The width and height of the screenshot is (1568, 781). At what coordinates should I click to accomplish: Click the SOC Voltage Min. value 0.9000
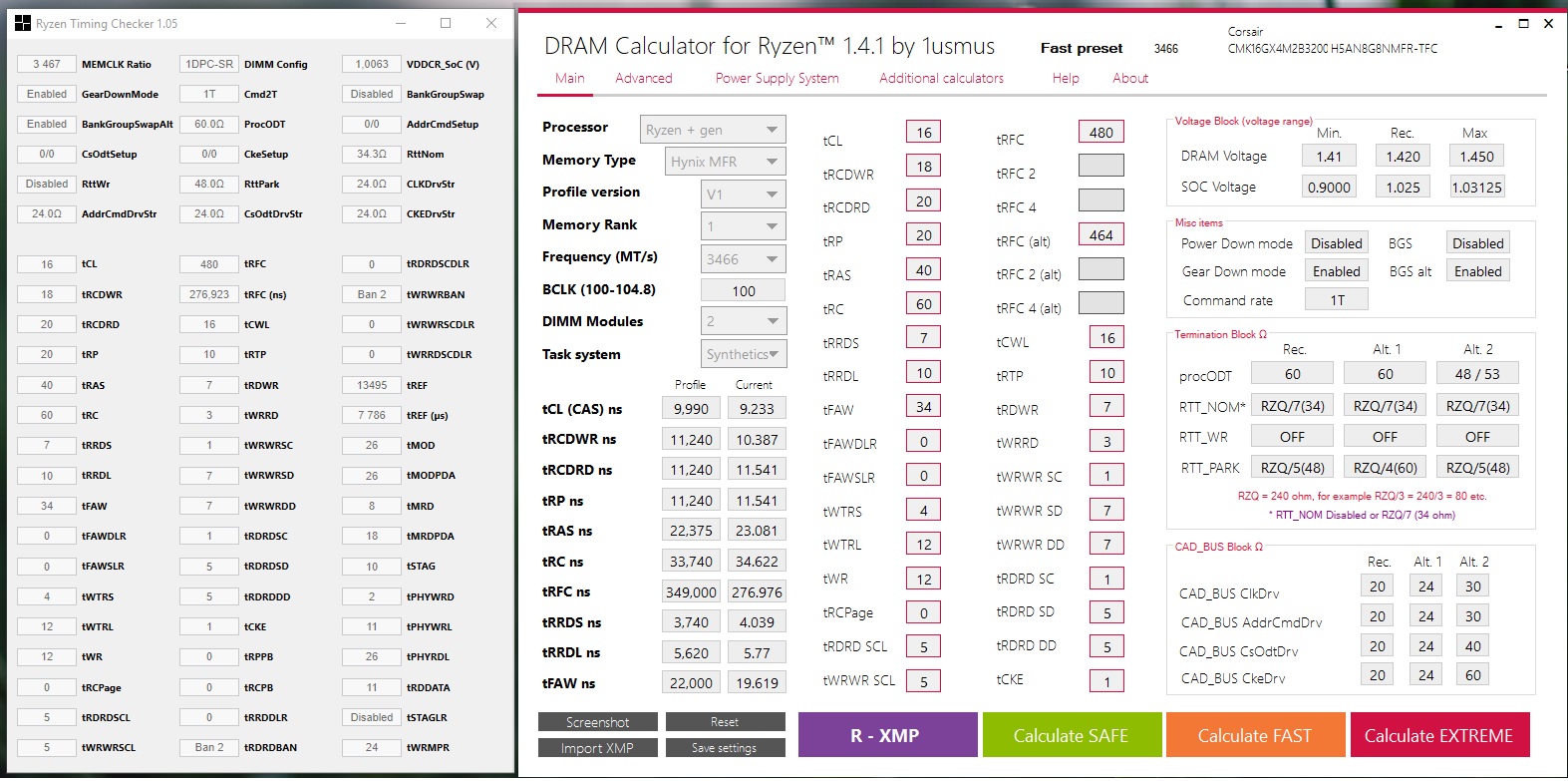pos(1329,188)
